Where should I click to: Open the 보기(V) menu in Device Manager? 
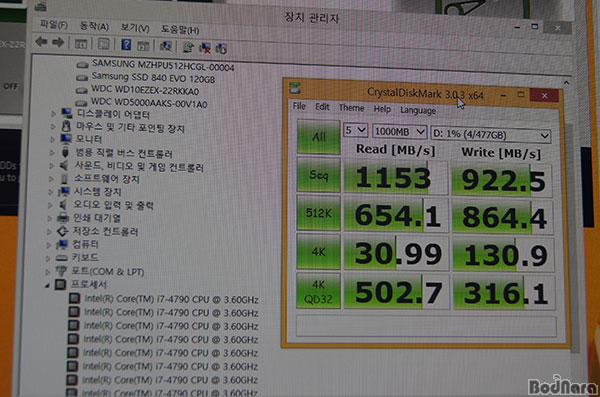tap(135, 28)
